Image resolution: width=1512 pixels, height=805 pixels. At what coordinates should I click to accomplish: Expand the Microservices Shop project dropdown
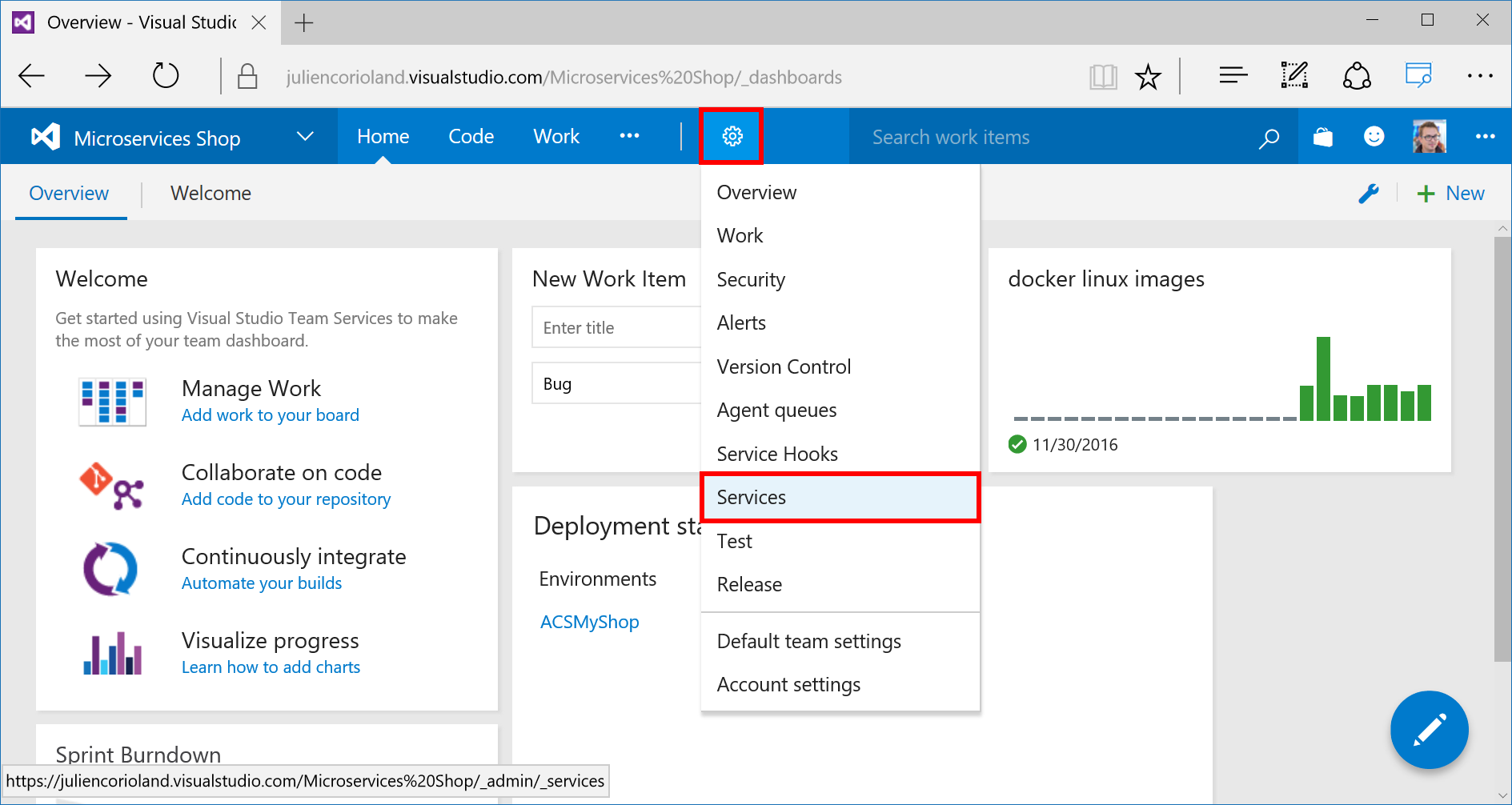pyautogui.click(x=305, y=136)
